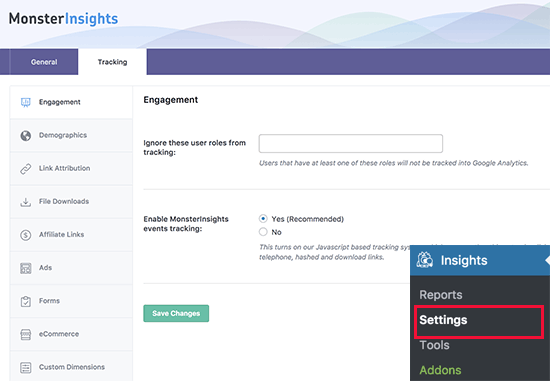The height and width of the screenshot is (381, 550).
Task: Switch to the Tracking tab
Action: (x=112, y=62)
